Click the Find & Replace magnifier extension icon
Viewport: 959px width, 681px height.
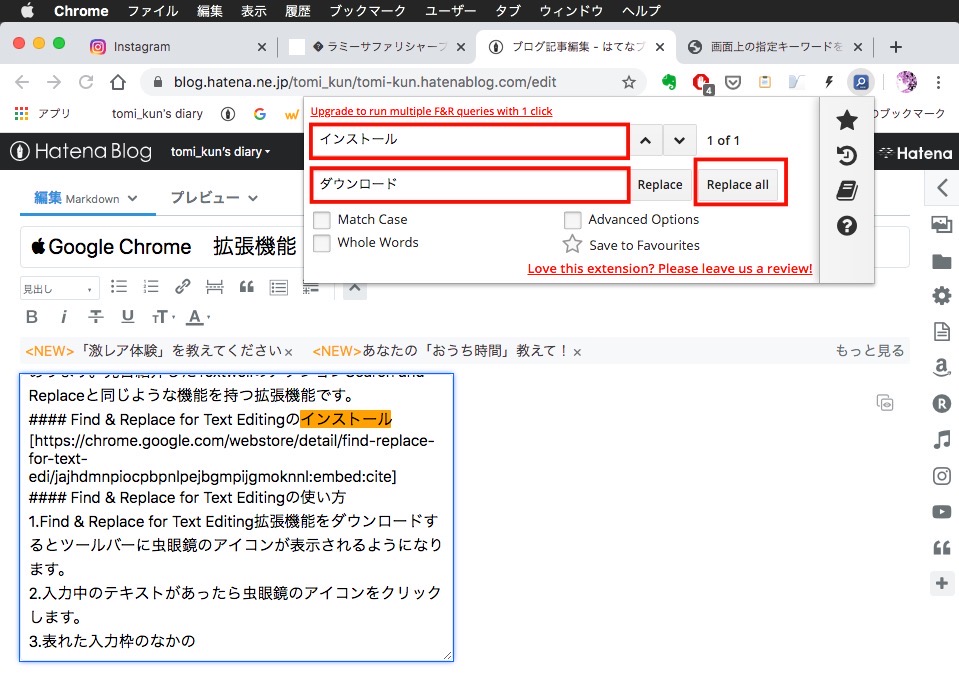pyautogui.click(x=861, y=82)
